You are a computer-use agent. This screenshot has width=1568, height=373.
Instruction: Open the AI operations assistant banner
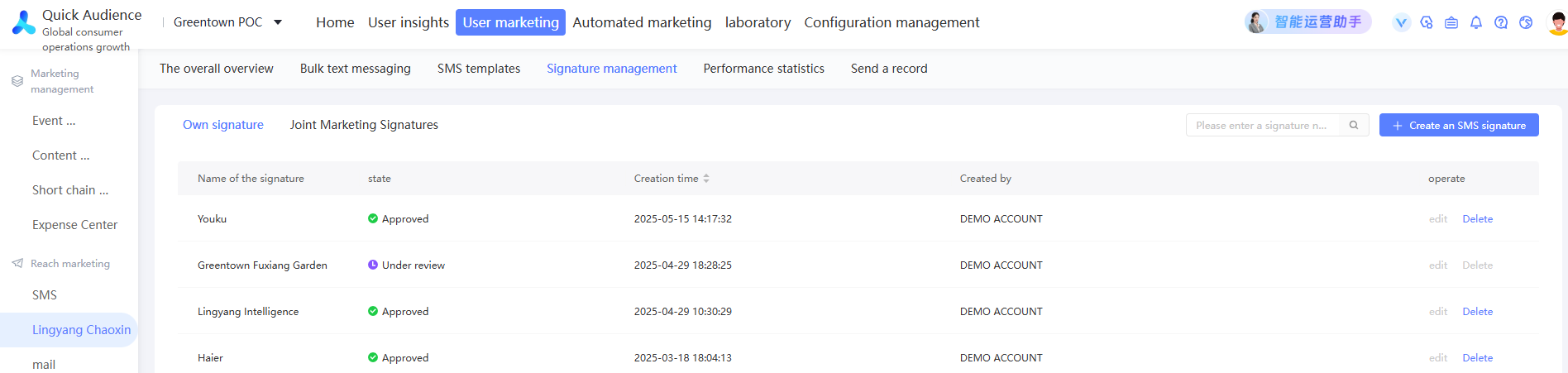[1308, 22]
